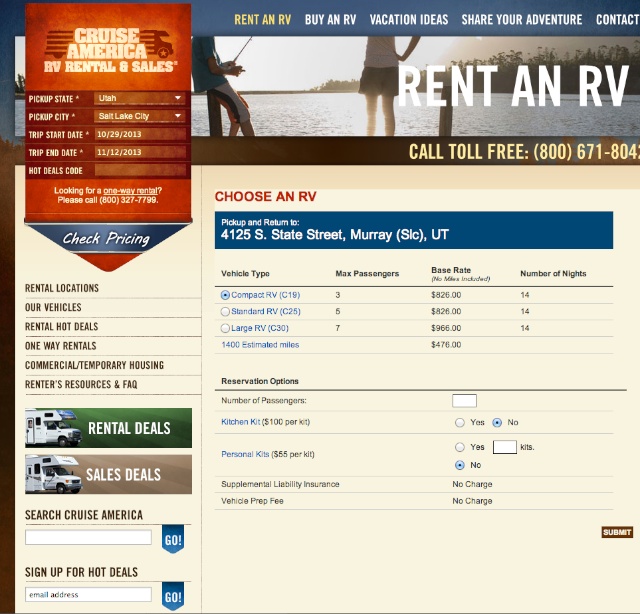The height and width of the screenshot is (614, 640).
Task: Open the Rent an RV menu item
Action: coord(262,20)
